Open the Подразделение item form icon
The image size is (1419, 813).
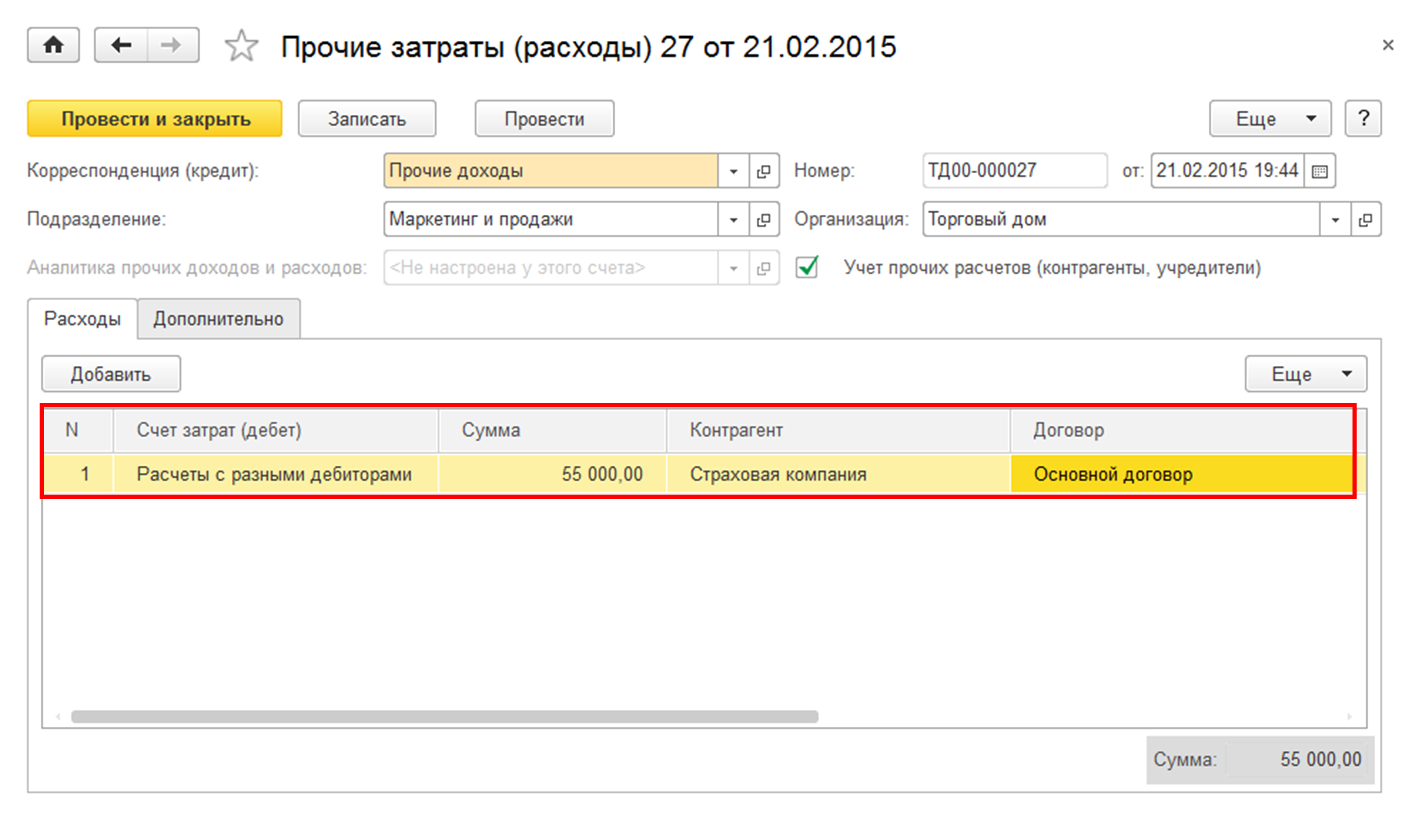click(764, 219)
